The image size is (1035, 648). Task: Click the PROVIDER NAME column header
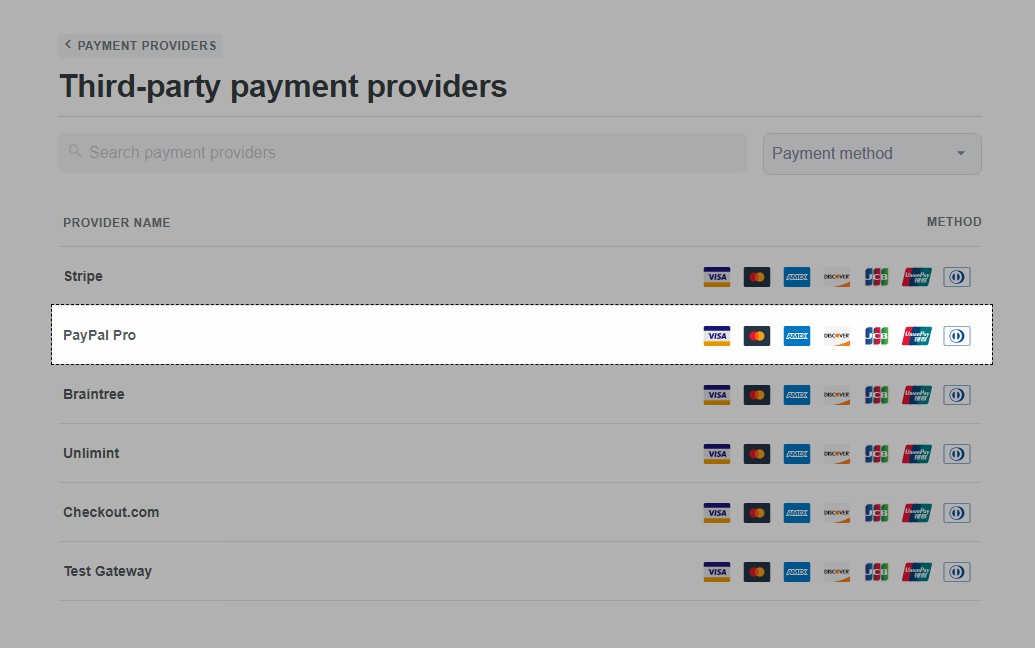click(116, 222)
